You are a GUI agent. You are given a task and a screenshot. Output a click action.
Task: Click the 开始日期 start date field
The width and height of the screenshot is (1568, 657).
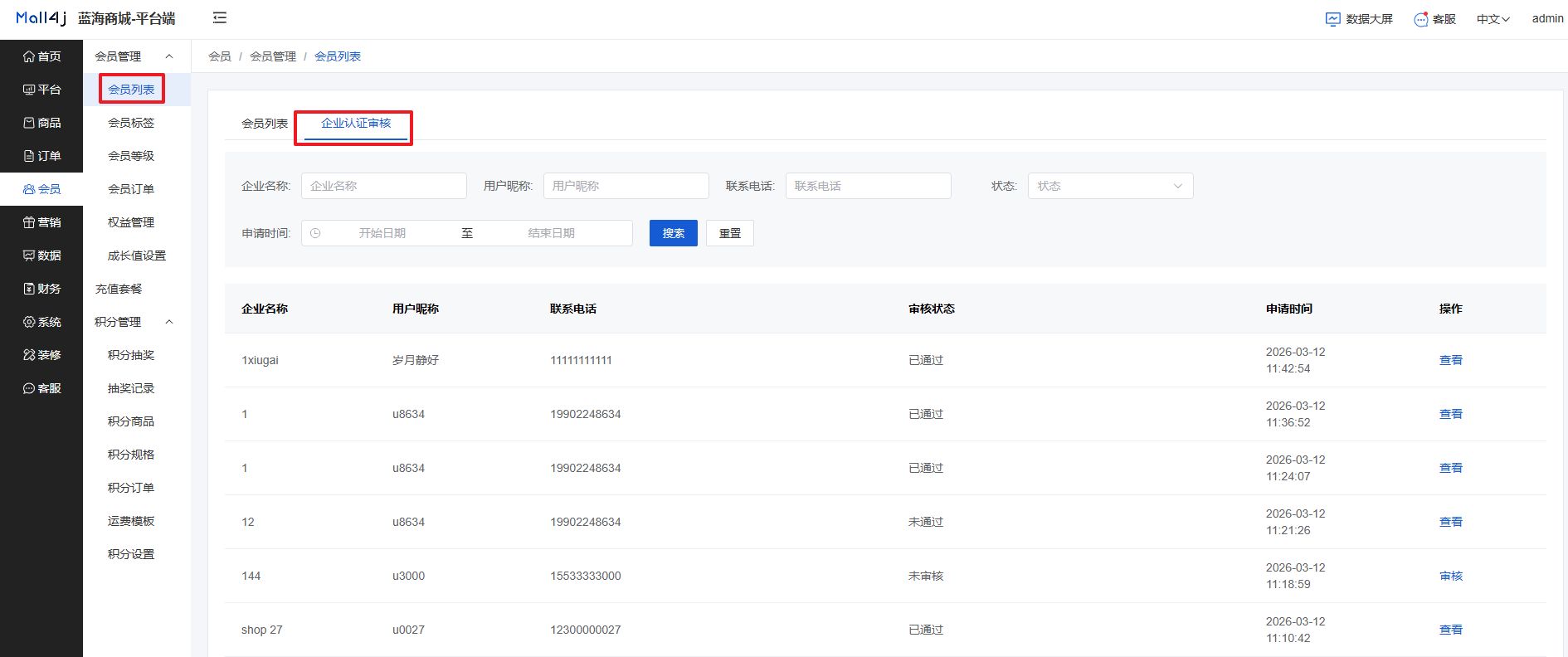(x=382, y=233)
